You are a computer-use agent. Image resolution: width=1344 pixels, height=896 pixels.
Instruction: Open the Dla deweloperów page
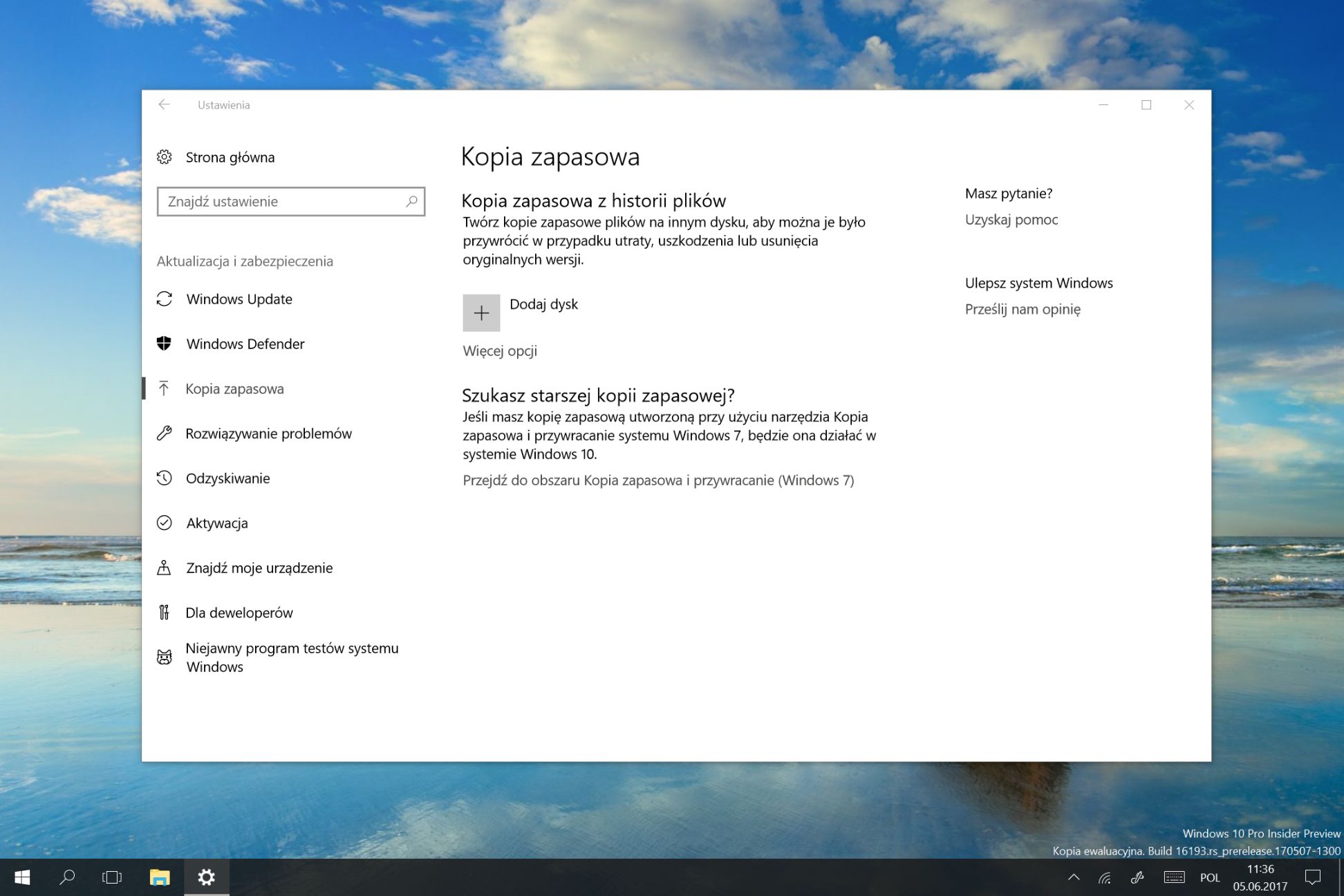pyautogui.click(x=239, y=613)
